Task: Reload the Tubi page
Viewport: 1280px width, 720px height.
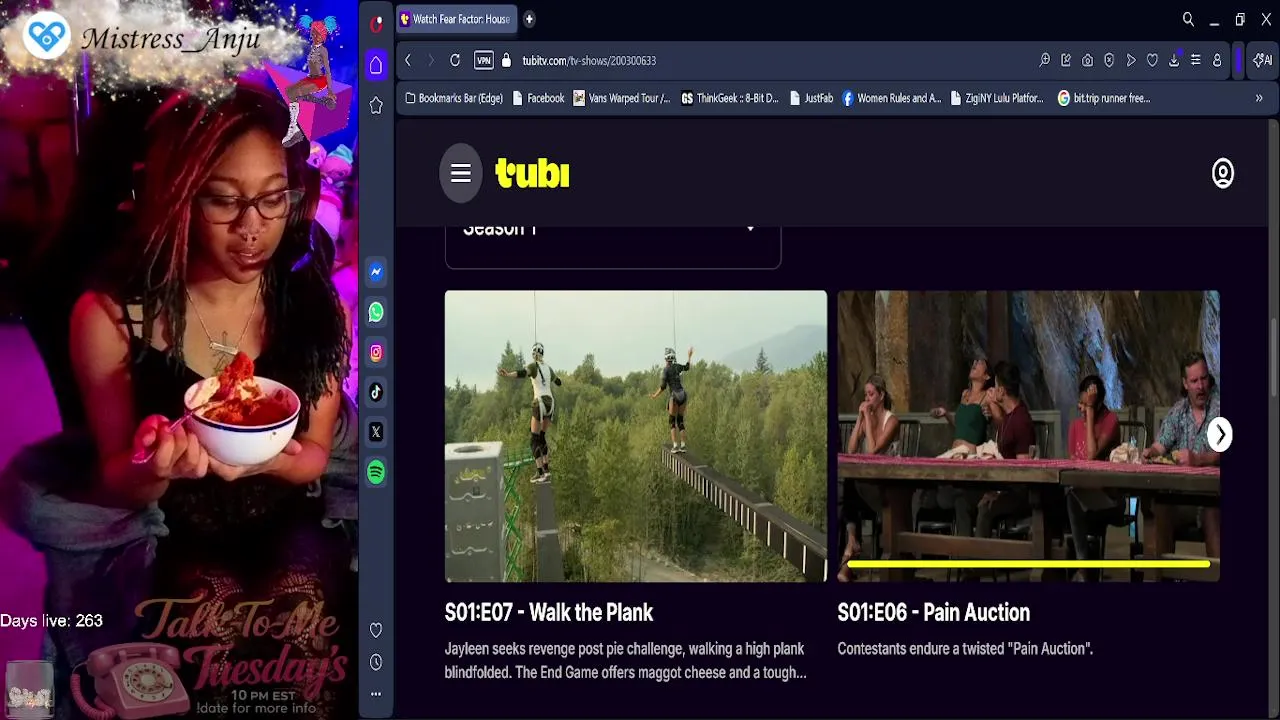Action: tap(455, 60)
